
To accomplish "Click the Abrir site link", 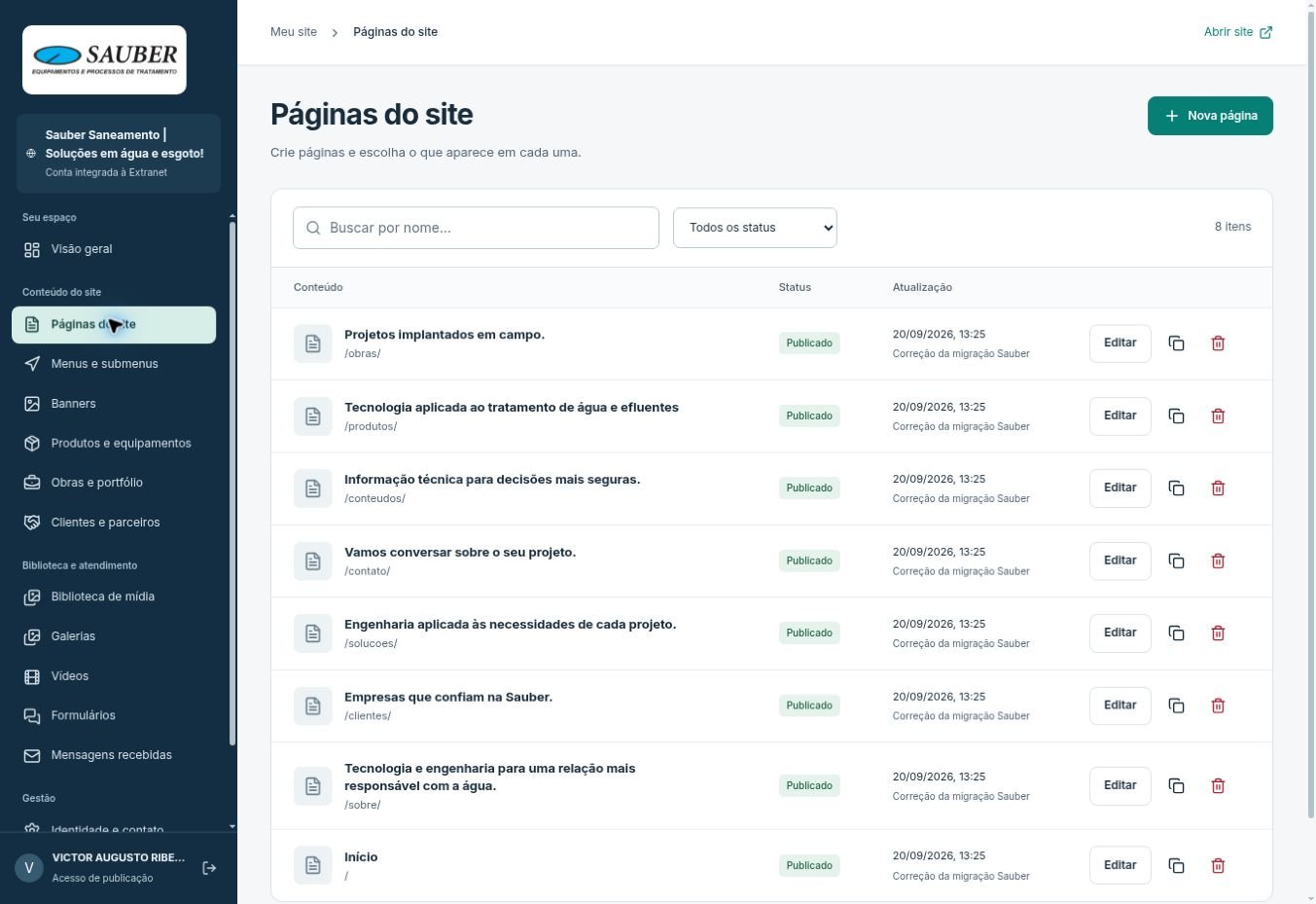I will tap(1238, 32).
